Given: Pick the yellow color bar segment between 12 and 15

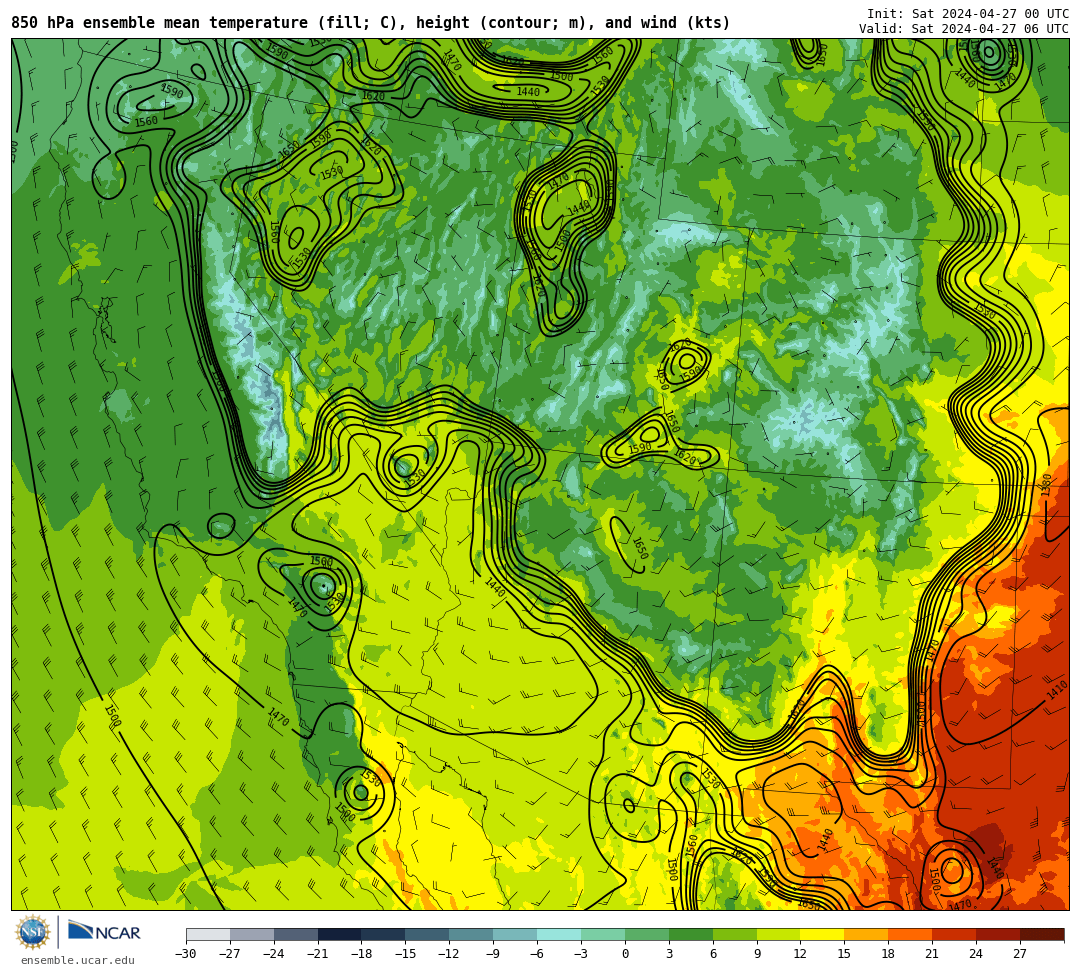Looking at the screenshot, I should (822, 934).
